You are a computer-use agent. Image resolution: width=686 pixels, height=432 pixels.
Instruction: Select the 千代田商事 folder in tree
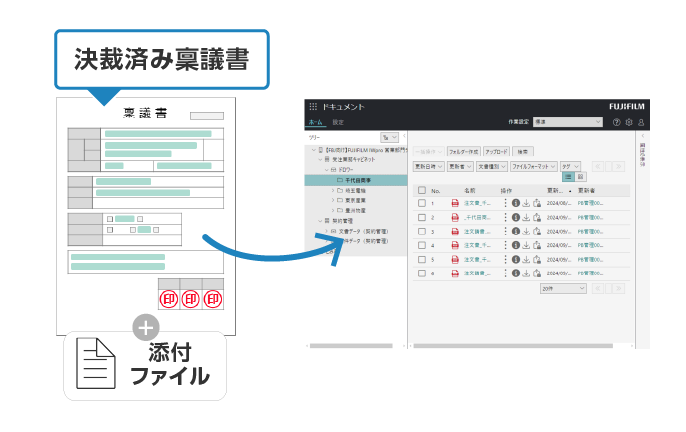[x=356, y=180]
